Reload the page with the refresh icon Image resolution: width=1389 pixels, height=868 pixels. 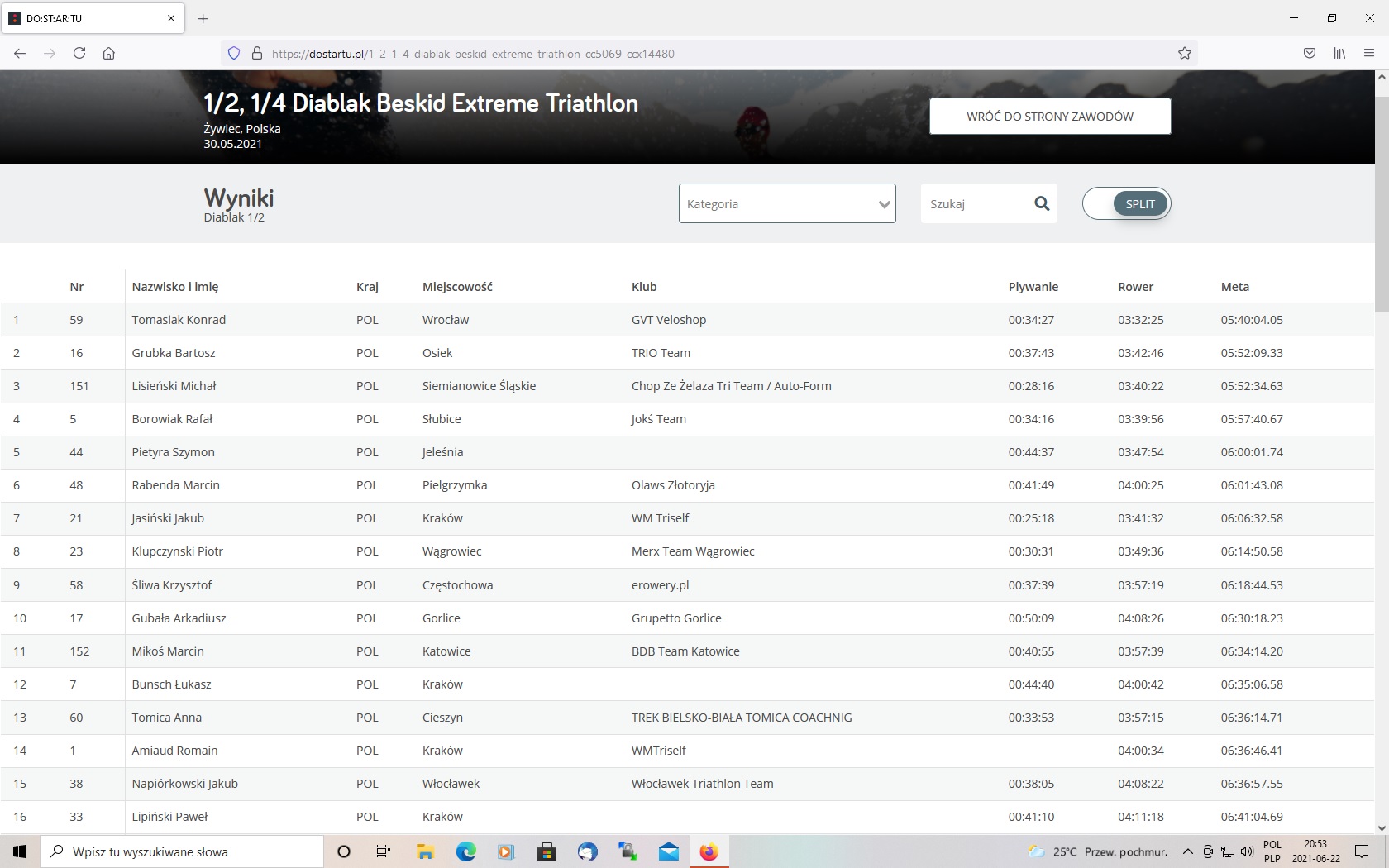pos(79,53)
